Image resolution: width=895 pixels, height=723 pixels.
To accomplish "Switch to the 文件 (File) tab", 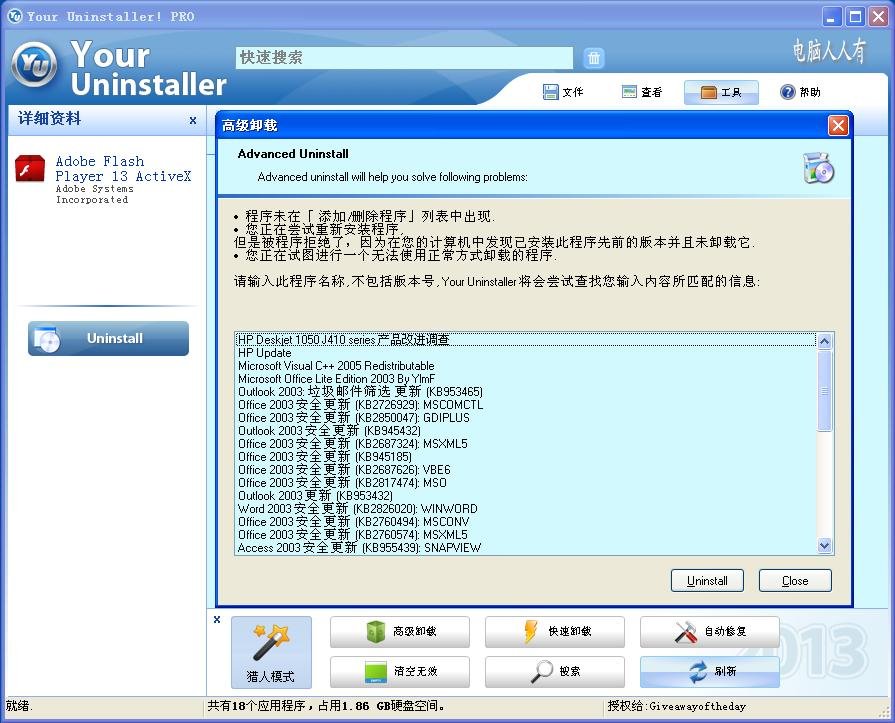I will (x=564, y=91).
